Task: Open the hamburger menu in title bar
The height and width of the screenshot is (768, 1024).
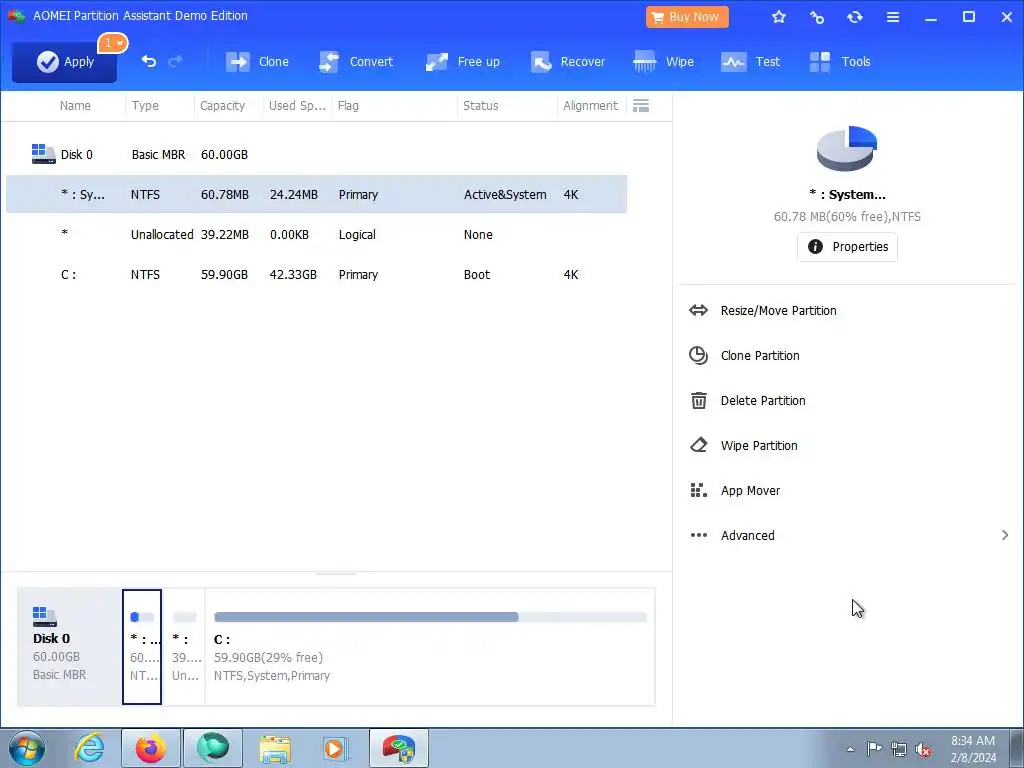Action: (x=893, y=17)
